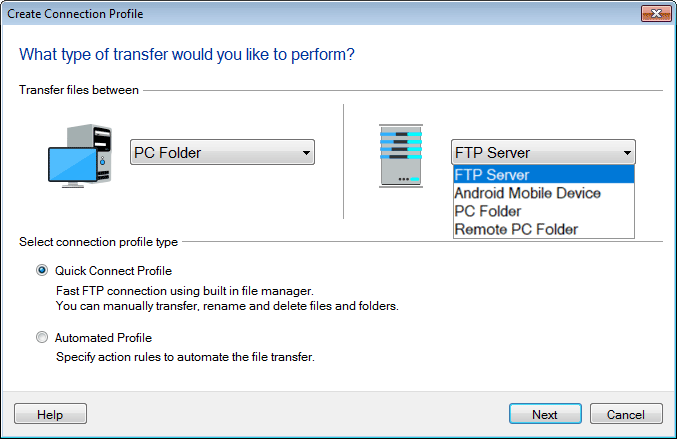677x439 pixels.
Task: Collapse the FTP Server dropdown using its arrow
Action: 627,153
